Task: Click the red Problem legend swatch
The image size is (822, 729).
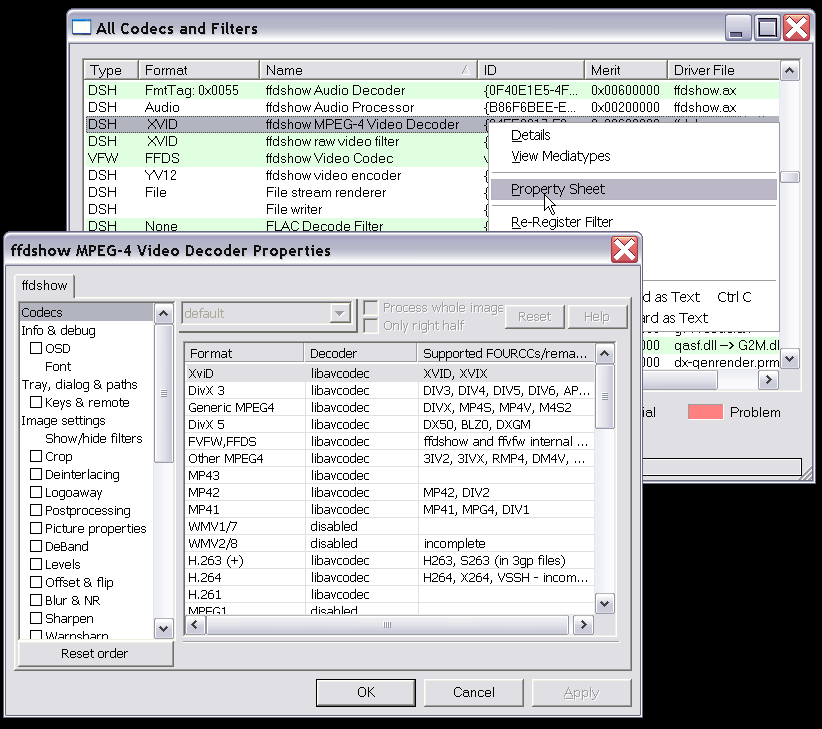Action: click(x=705, y=412)
